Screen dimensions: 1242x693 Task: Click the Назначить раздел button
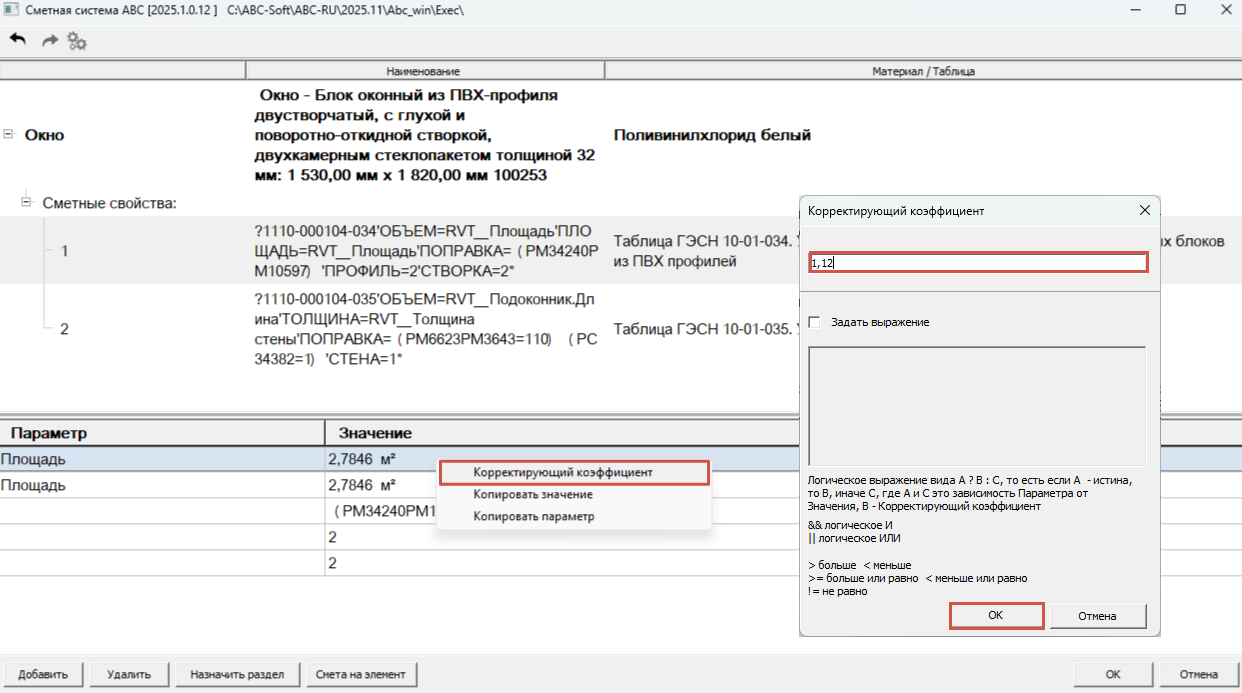[238, 674]
